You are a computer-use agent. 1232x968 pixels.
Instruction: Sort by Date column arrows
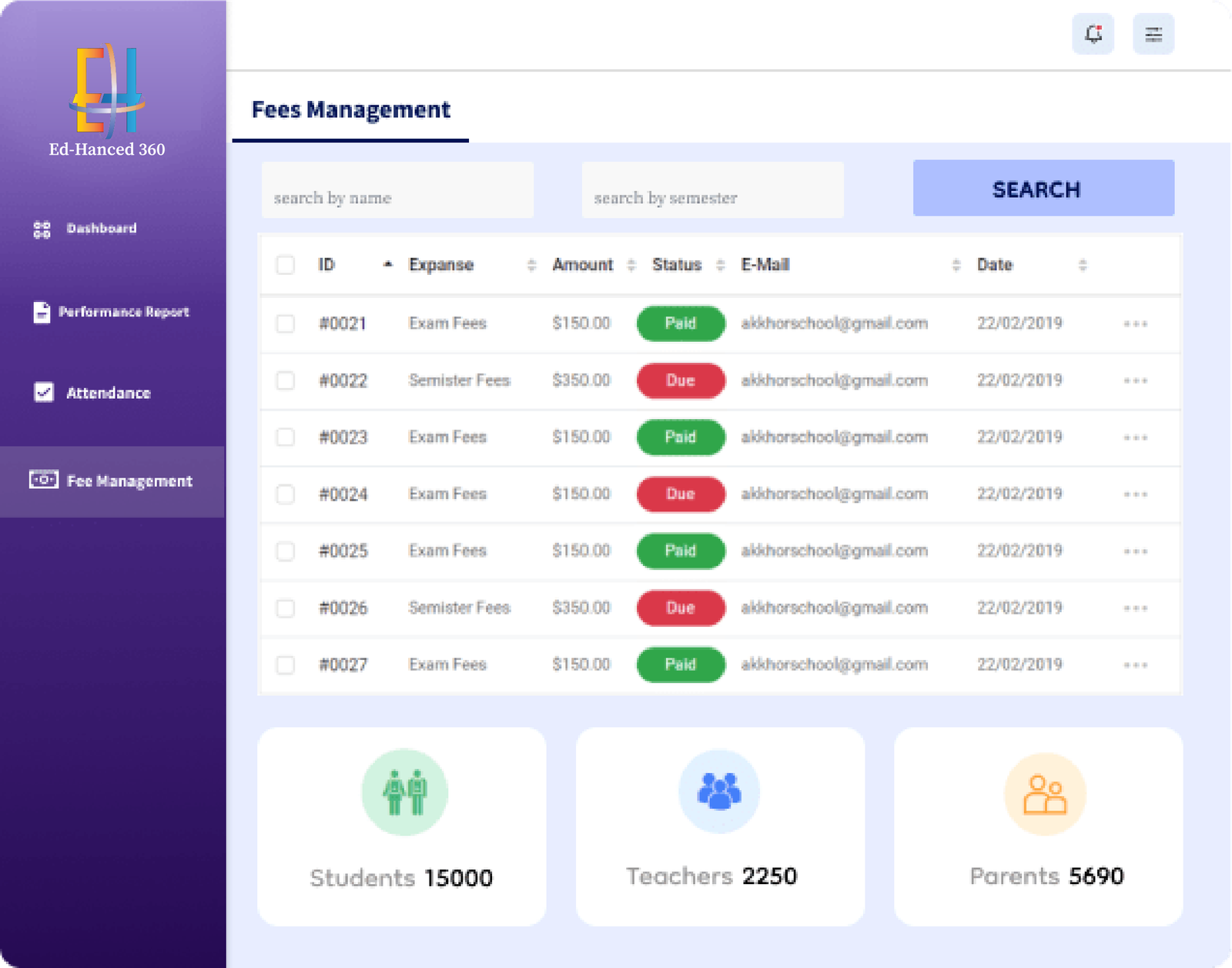point(1083,265)
